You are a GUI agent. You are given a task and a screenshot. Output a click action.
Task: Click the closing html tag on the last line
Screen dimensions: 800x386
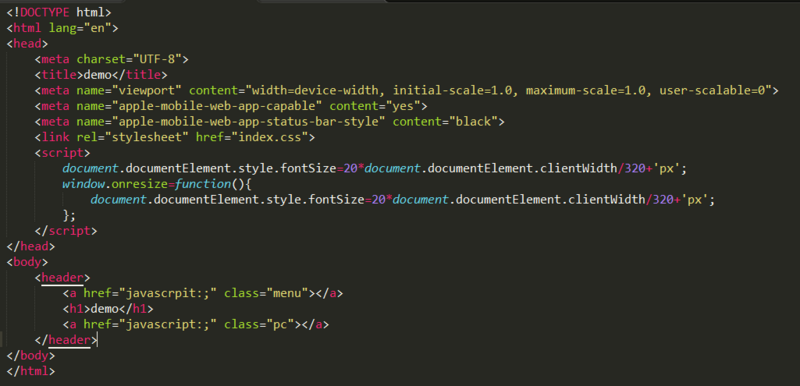[31, 371]
